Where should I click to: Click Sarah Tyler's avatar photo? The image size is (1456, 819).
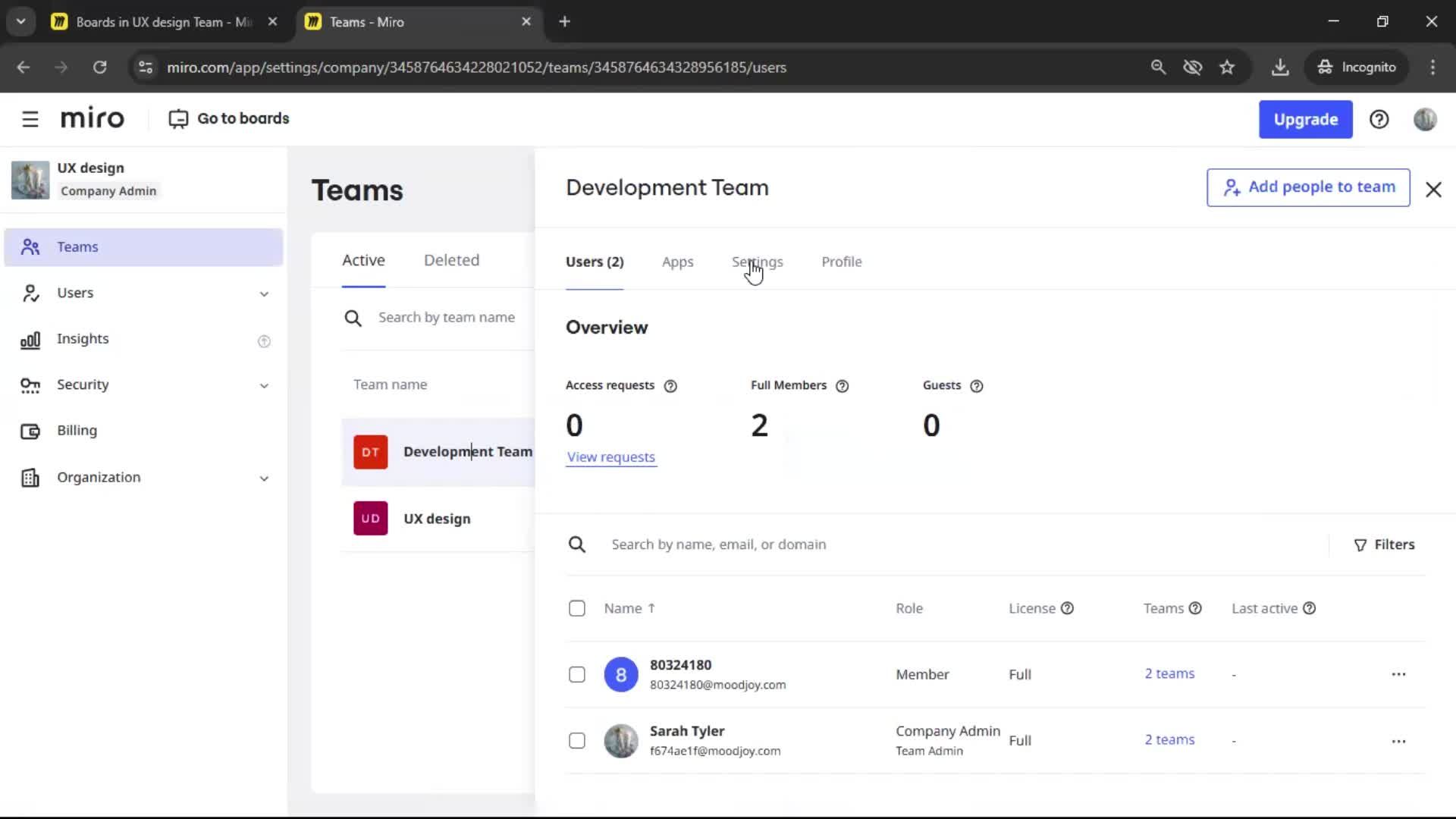621,741
